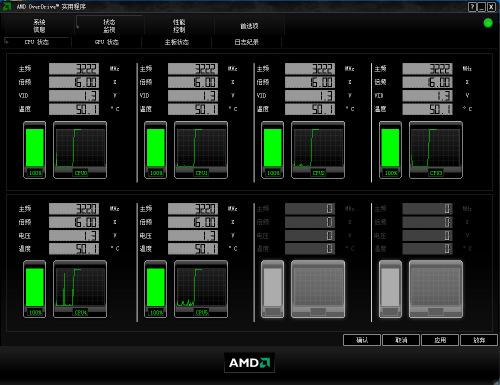Open the 日志纪录 log sub-tab
500x385 pixels.
click(x=247, y=42)
